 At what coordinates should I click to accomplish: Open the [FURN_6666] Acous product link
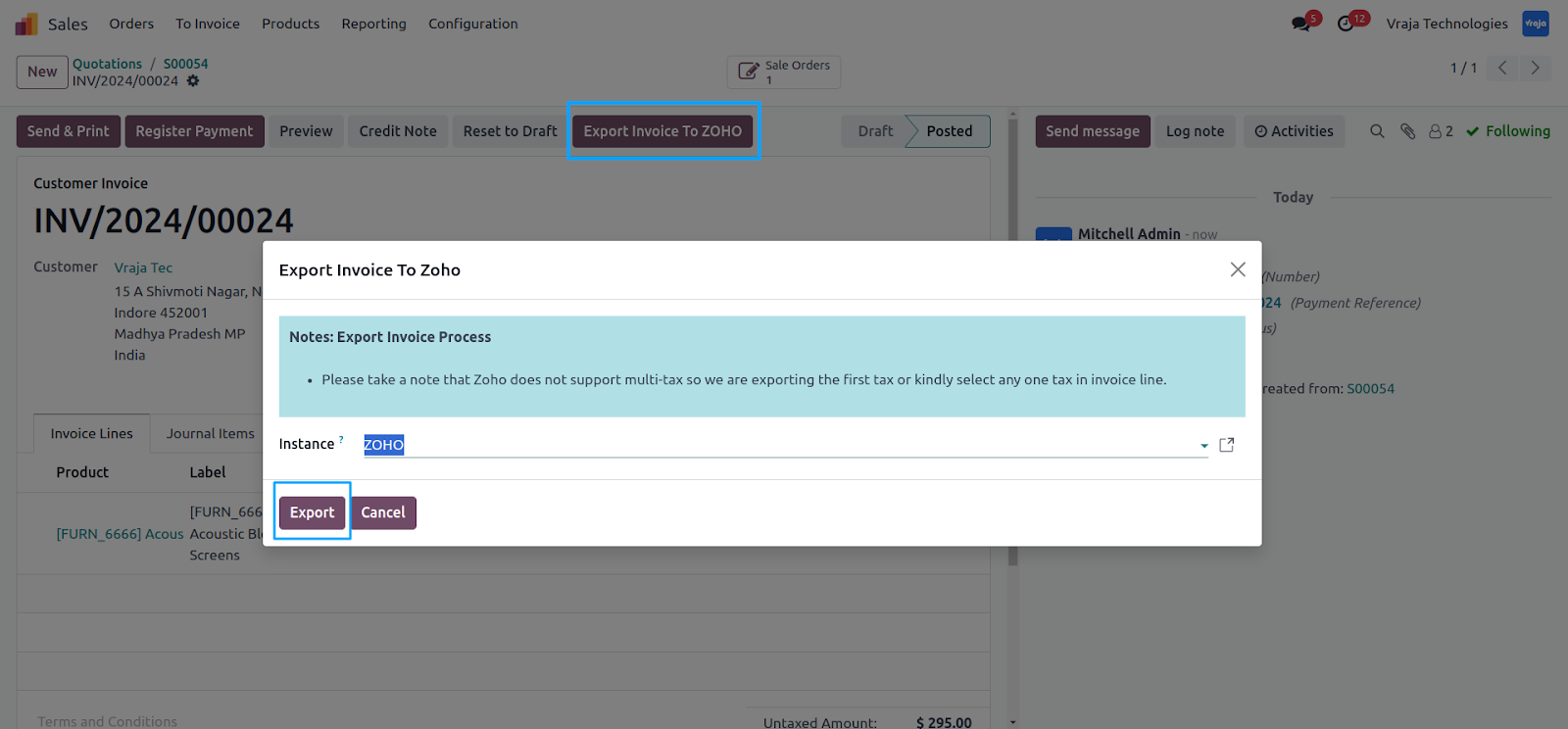(x=120, y=534)
